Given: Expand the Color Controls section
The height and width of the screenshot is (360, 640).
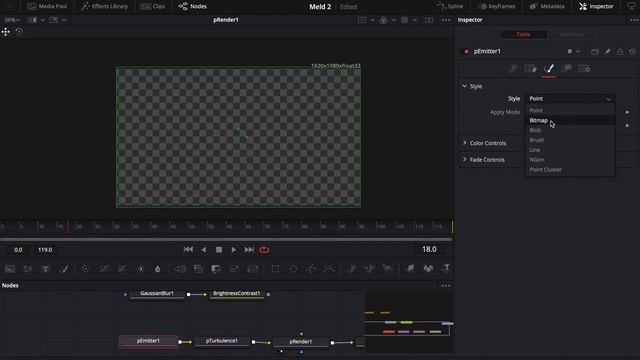Looking at the screenshot, I should click(x=464, y=143).
